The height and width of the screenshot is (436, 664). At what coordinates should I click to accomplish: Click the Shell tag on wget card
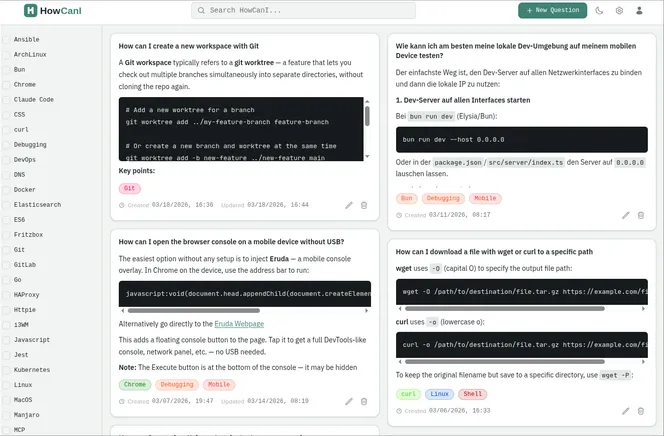[x=472, y=394]
